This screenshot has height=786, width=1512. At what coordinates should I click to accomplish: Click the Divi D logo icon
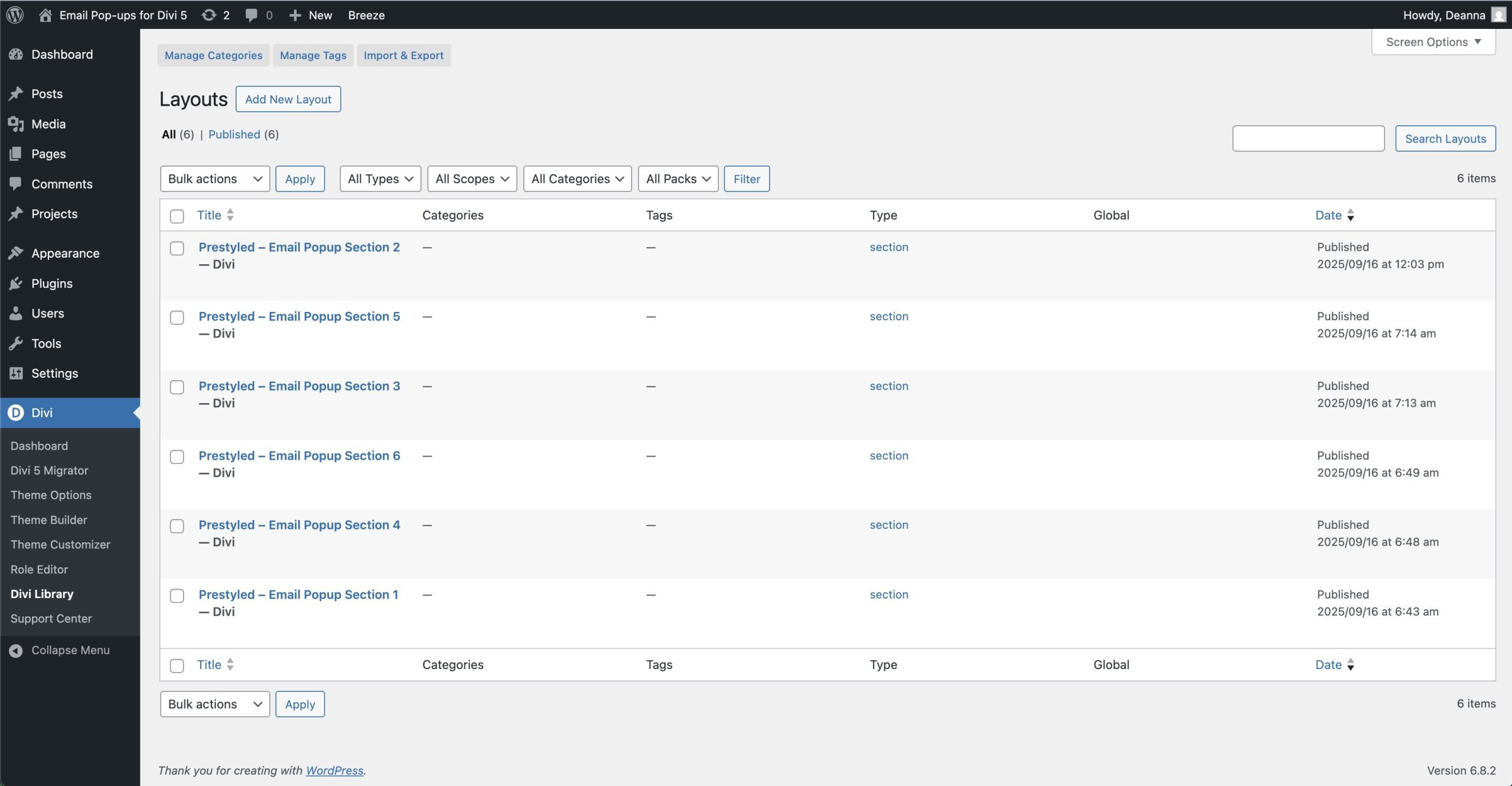(16, 413)
